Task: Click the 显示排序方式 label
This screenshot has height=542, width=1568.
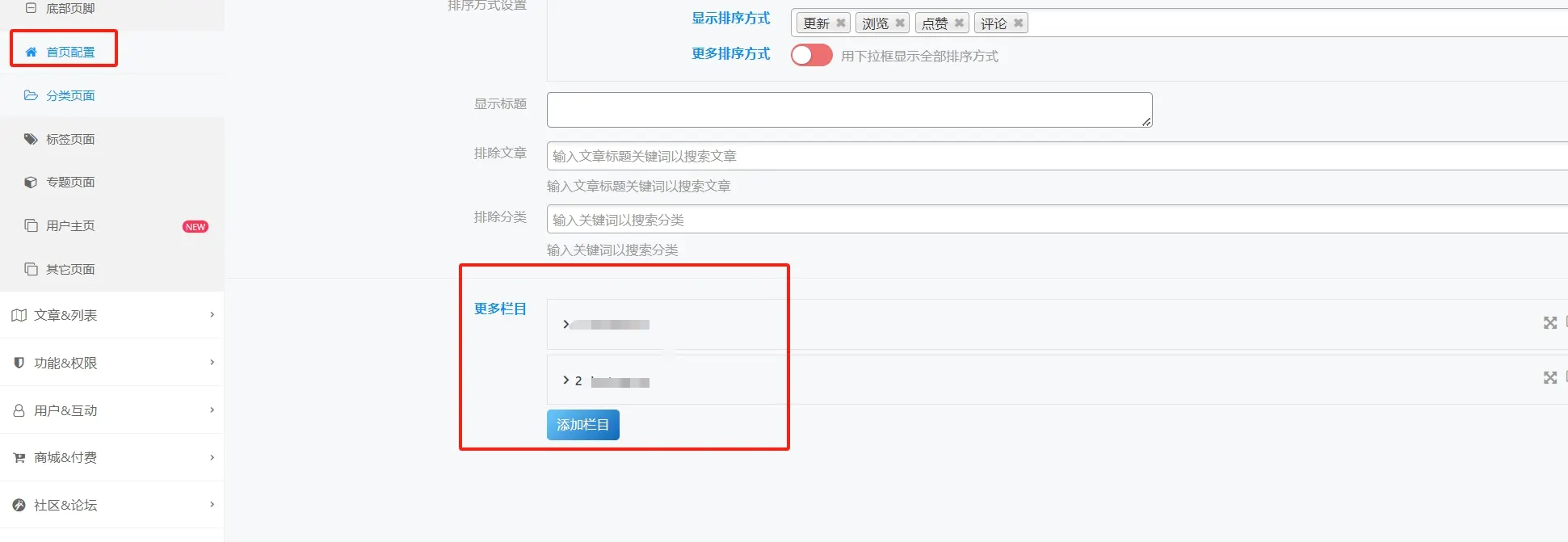Action: (731, 19)
